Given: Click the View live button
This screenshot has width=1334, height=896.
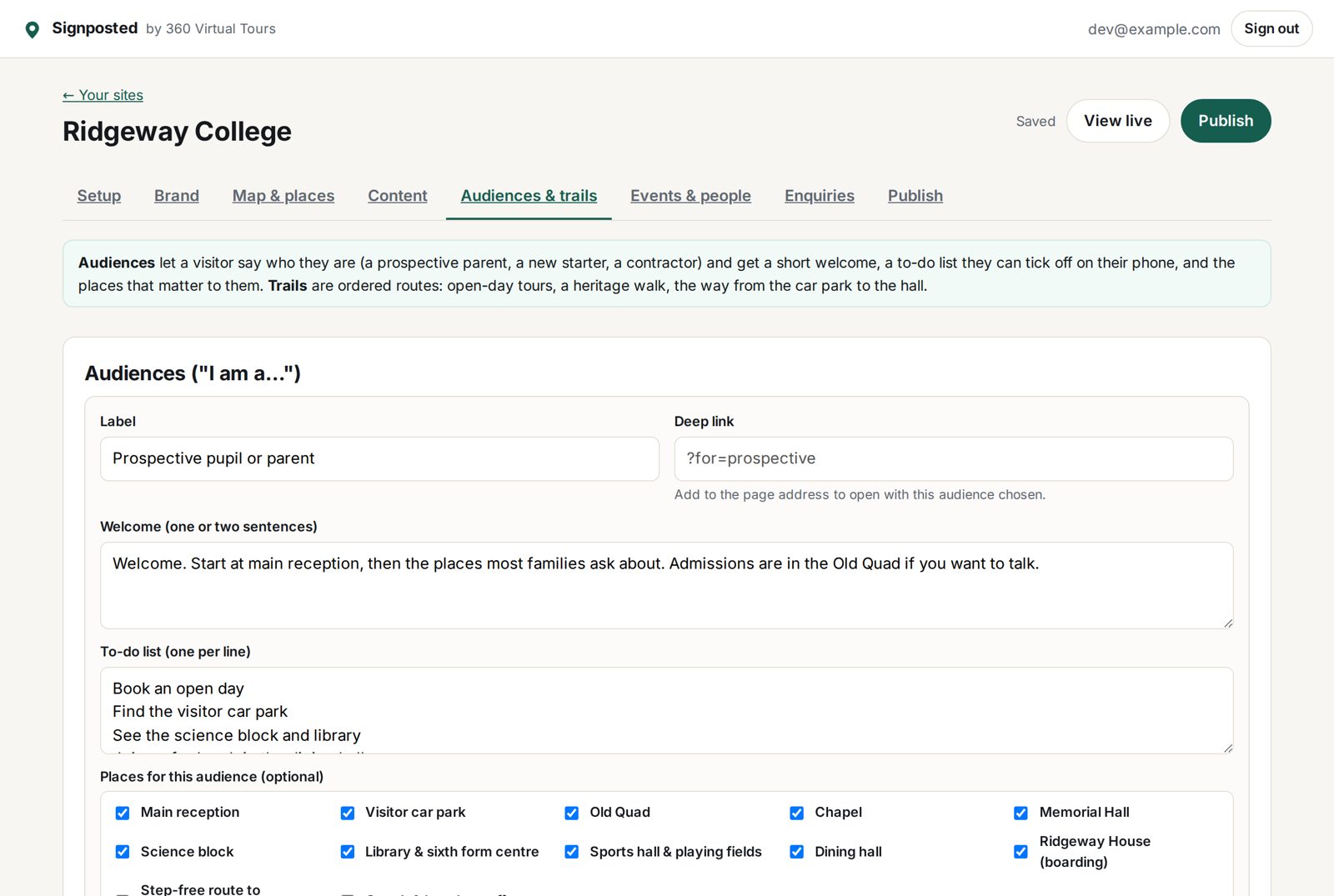Looking at the screenshot, I should tap(1118, 121).
